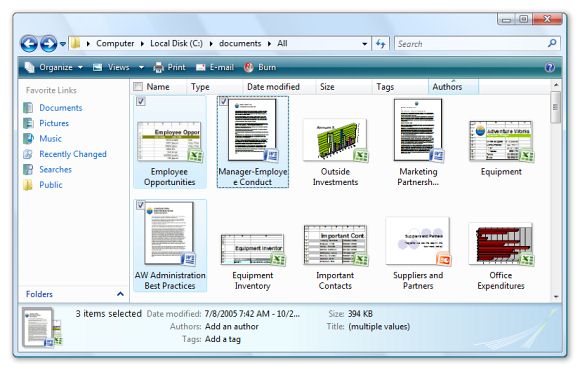
Task: Expand the arrow after Local Disk (C:)
Action: coord(211,44)
